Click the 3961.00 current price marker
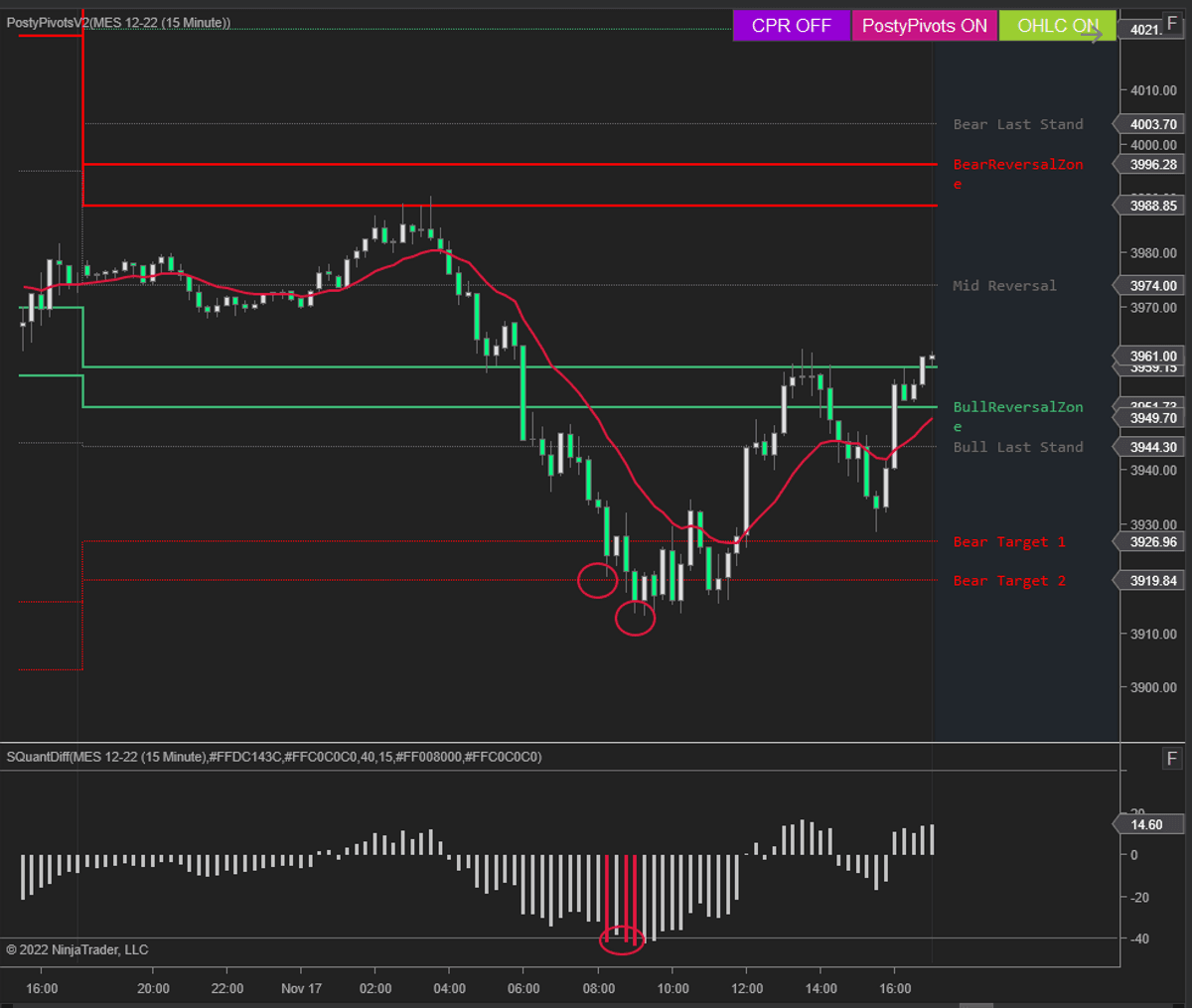 [x=1152, y=356]
